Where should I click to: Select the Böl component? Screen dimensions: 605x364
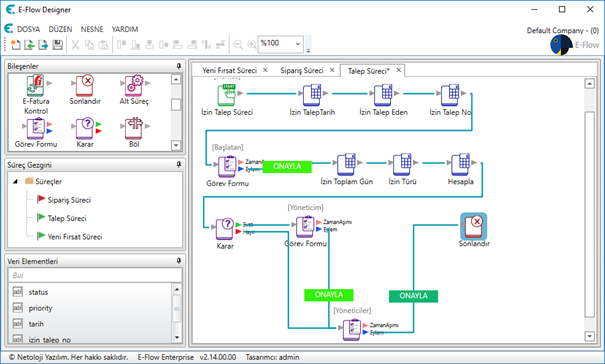click(x=134, y=133)
